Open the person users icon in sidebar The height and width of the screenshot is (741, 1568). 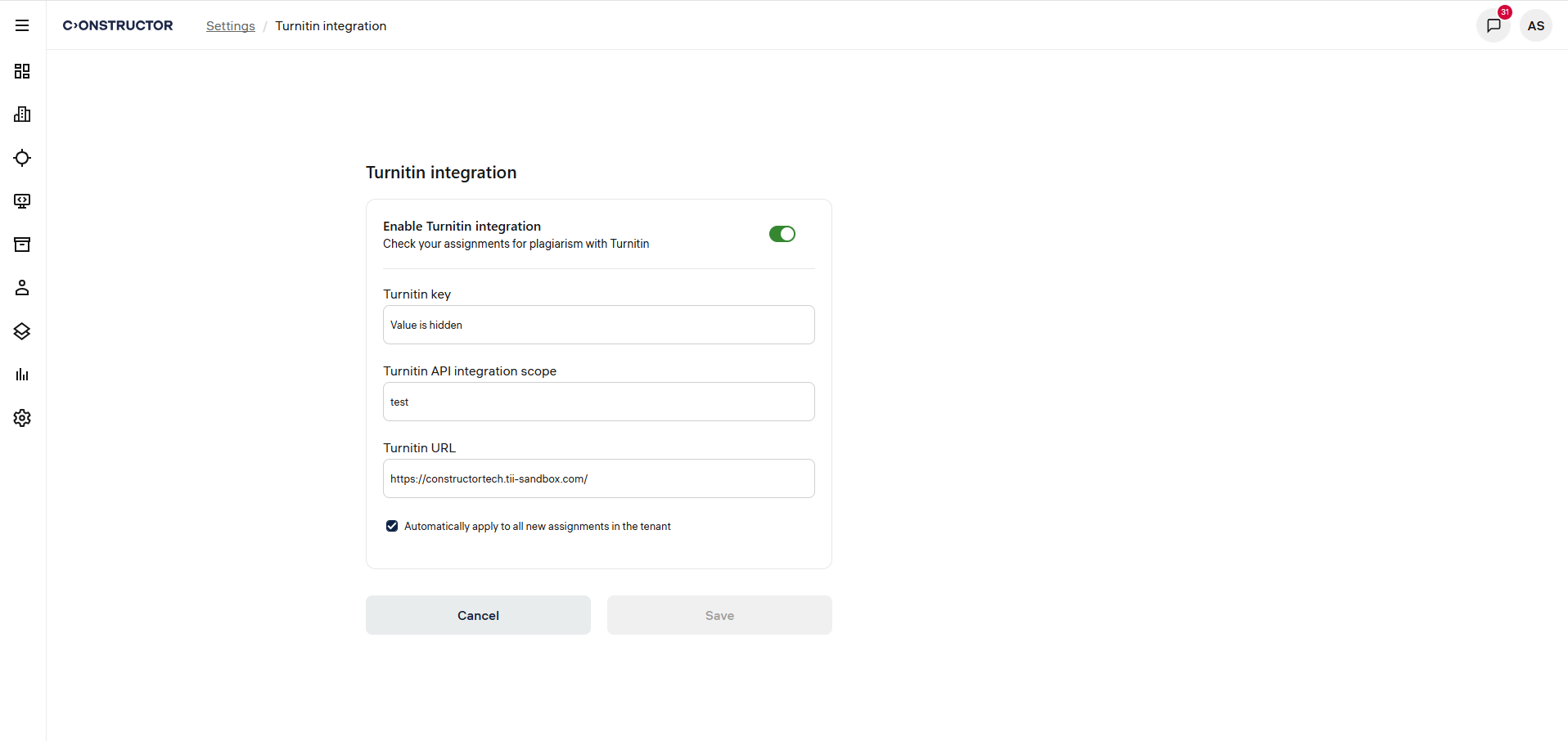(x=22, y=288)
